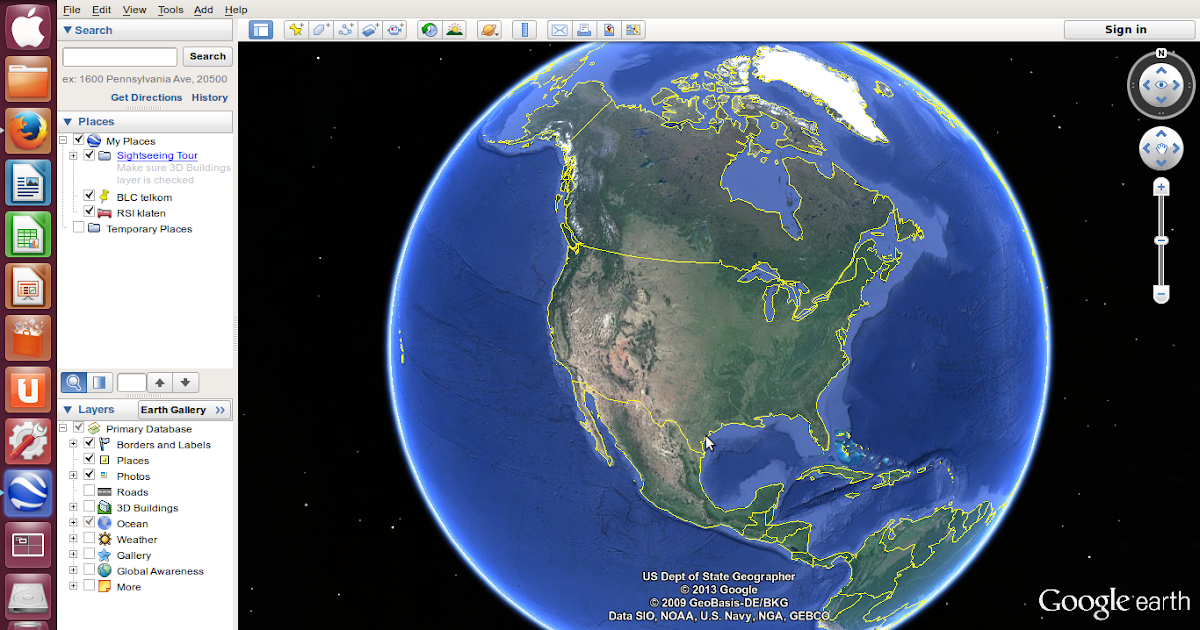Move selected place up with arrow button

click(x=160, y=382)
